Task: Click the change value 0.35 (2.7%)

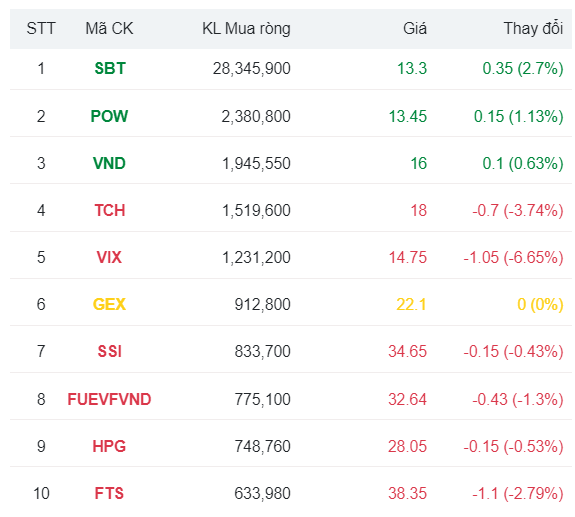Action: (x=523, y=69)
